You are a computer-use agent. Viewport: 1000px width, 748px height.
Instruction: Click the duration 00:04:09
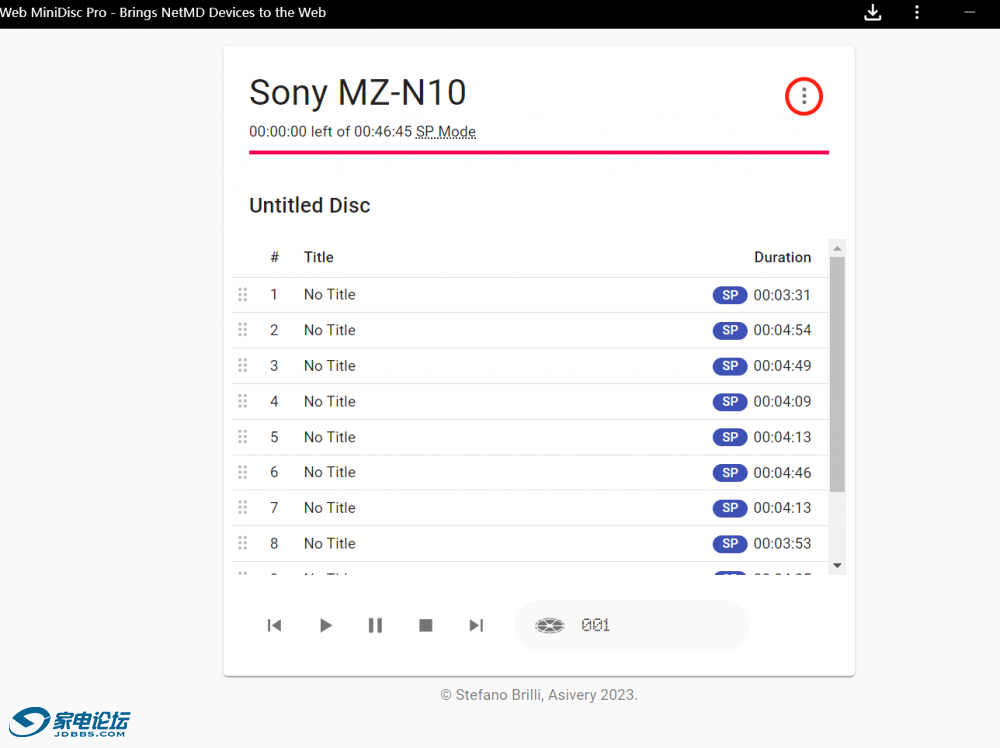coord(782,402)
